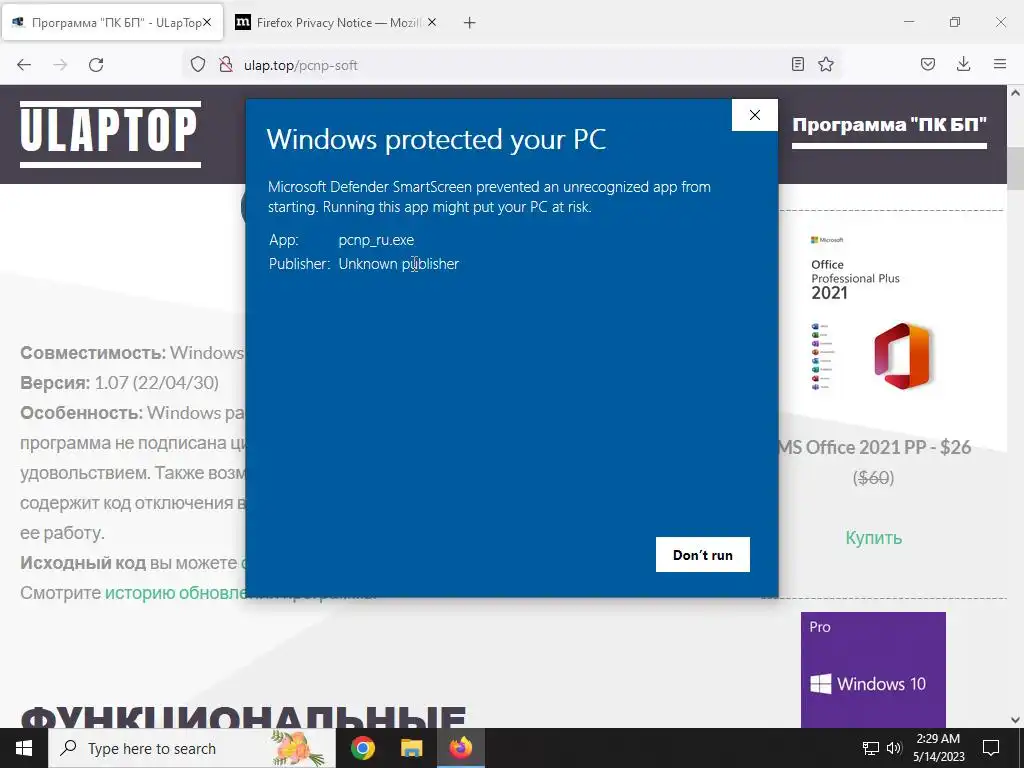Click the Купить link under MS Office
This screenshot has width=1024, height=768.
[x=874, y=537]
